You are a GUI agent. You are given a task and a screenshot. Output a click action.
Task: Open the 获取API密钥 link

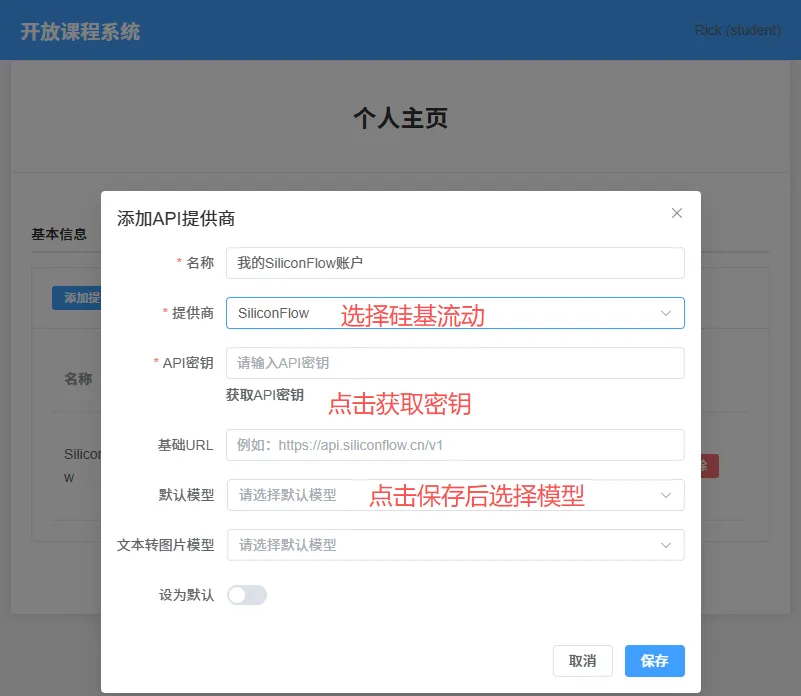point(265,395)
